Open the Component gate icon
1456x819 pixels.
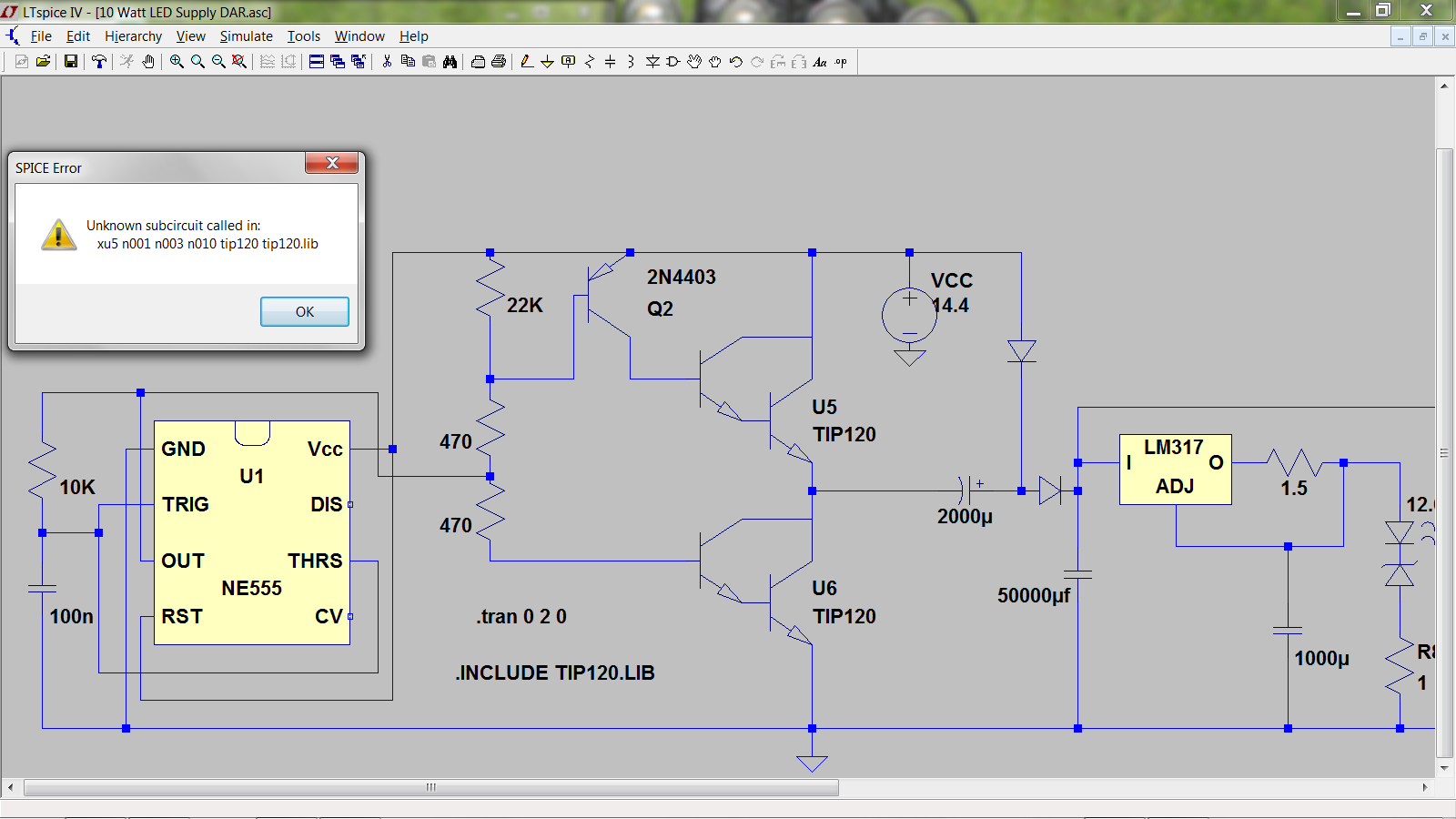click(673, 62)
